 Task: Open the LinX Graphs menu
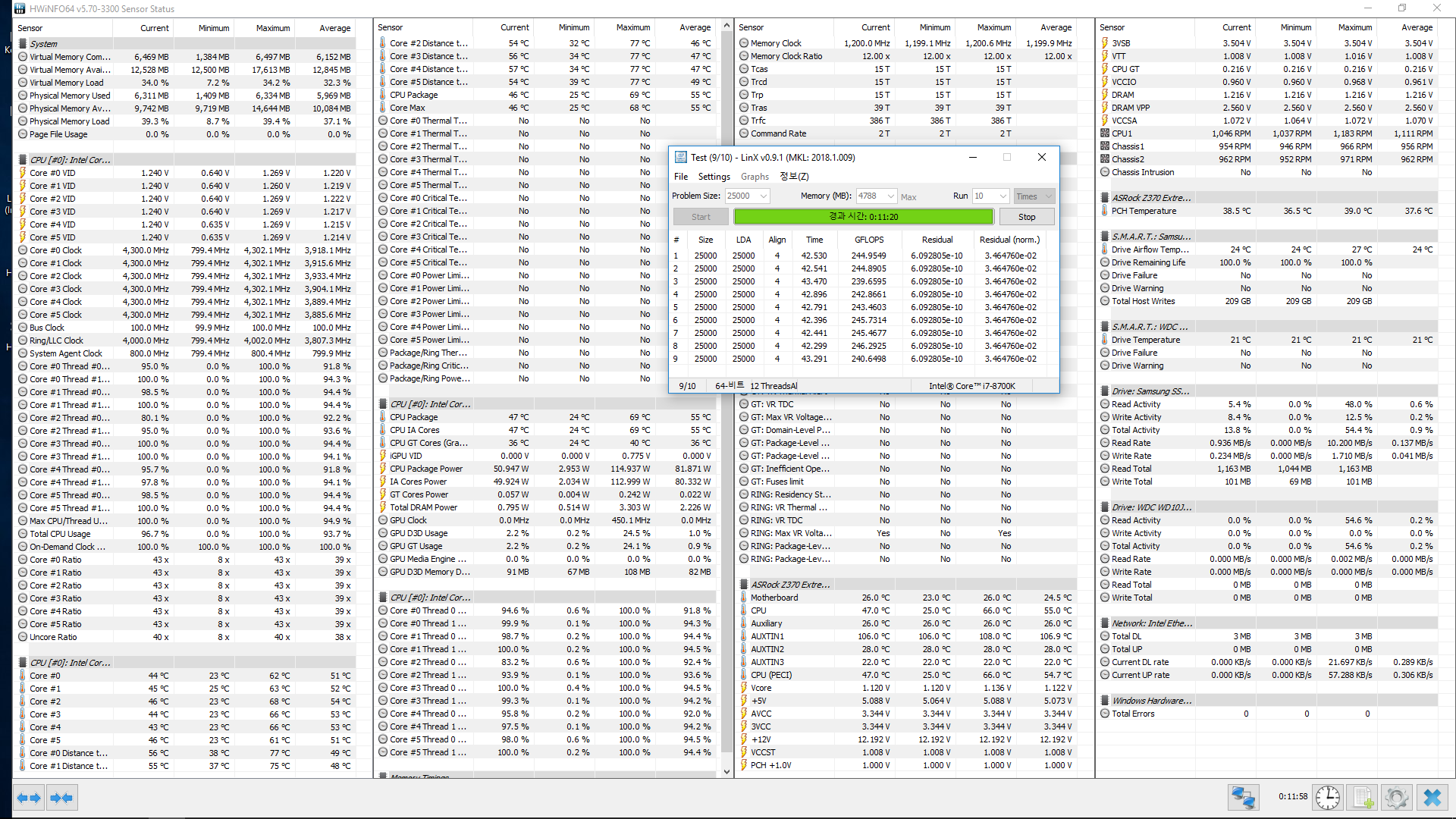tap(755, 177)
